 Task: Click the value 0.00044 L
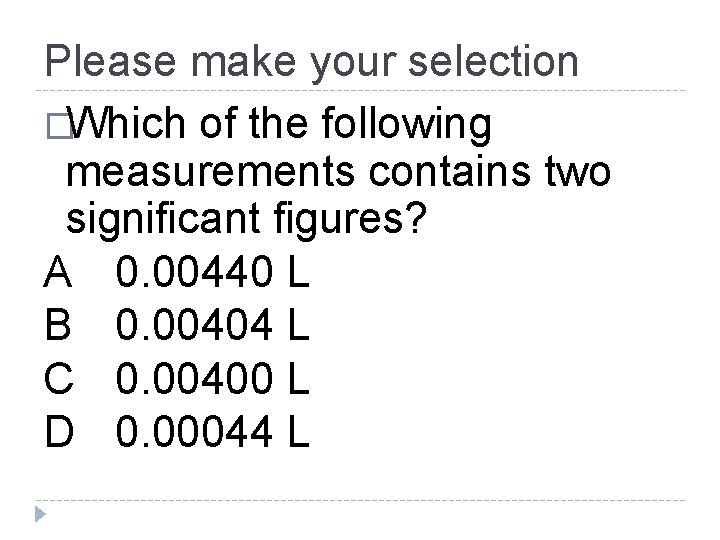pos(213,434)
